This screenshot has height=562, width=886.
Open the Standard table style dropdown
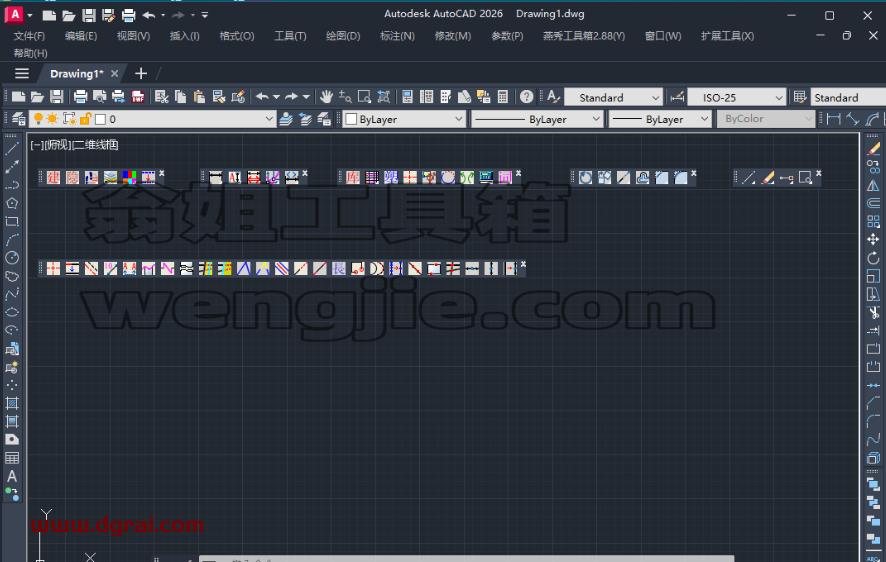848,97
